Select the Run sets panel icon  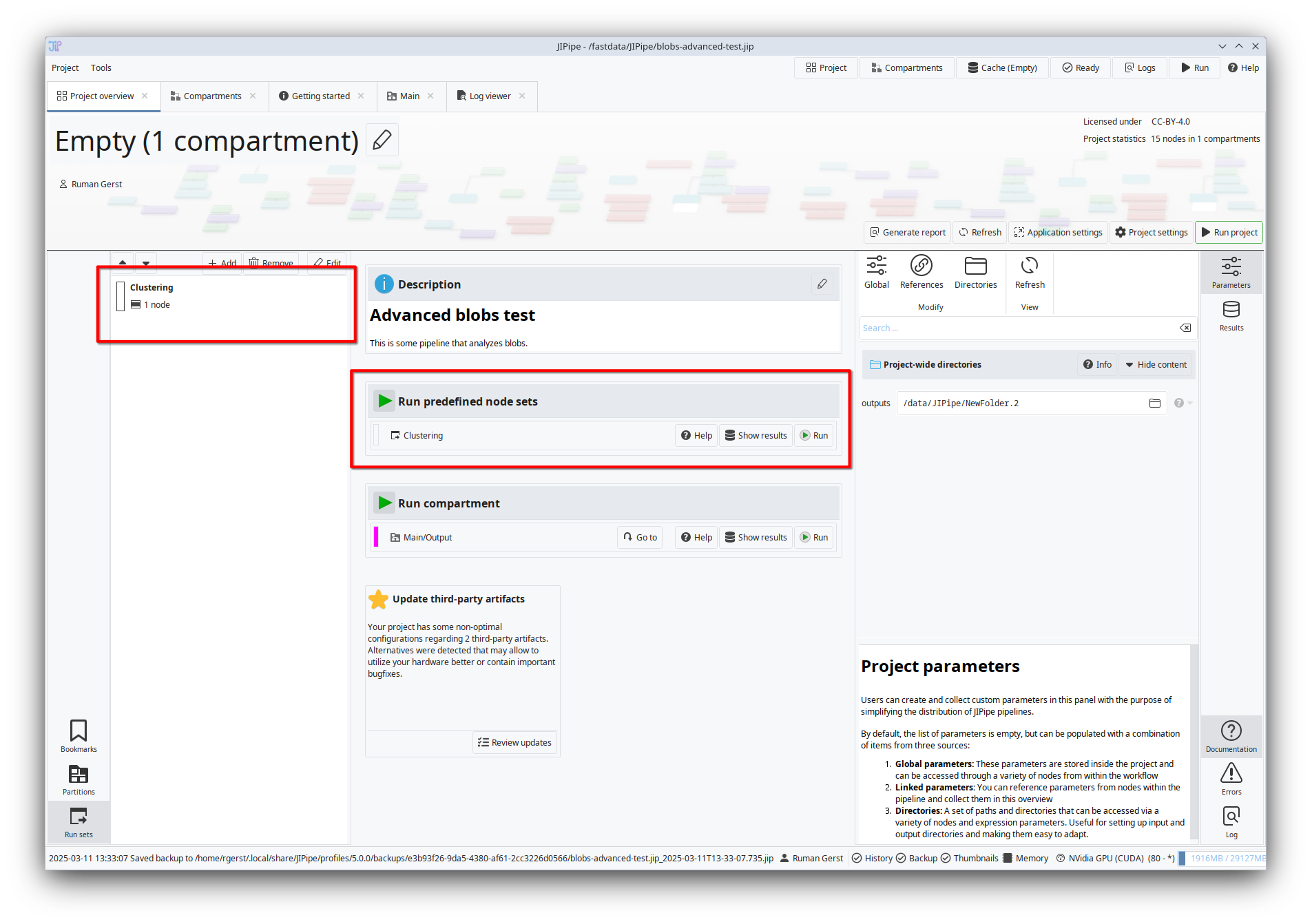[79, 822]
